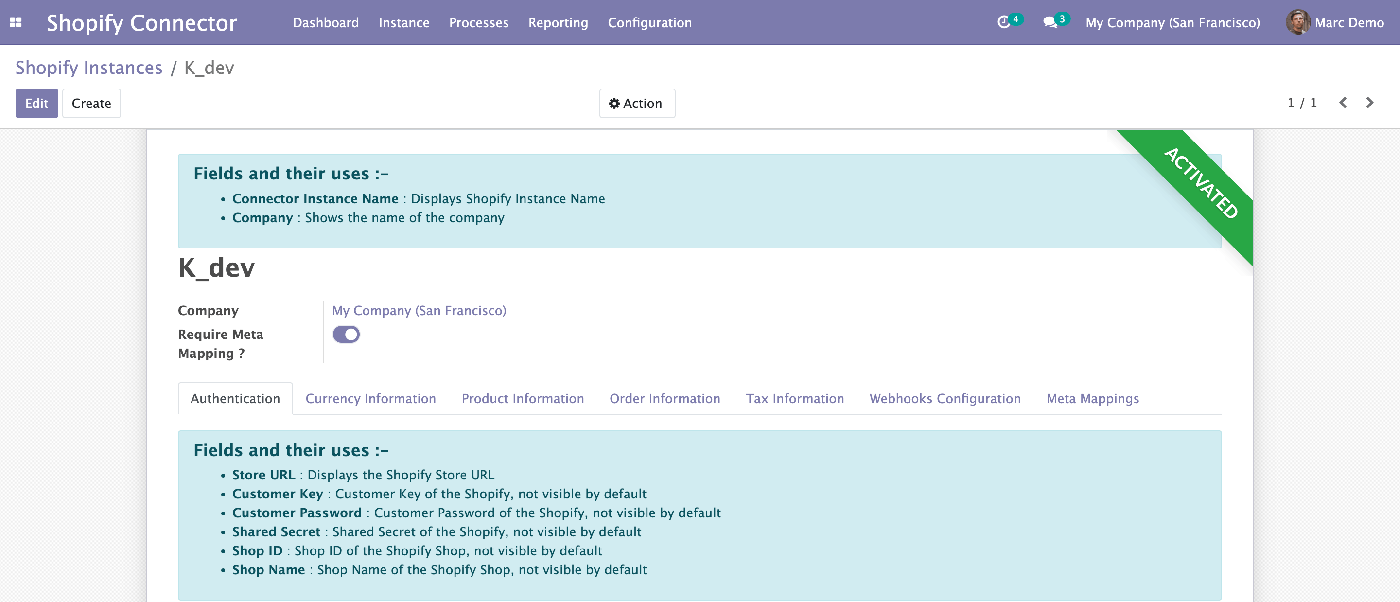Switch to the Tax Information tab
Image resolution: width=1400 pixels, height=602 pixels.
tap(795, 398)
